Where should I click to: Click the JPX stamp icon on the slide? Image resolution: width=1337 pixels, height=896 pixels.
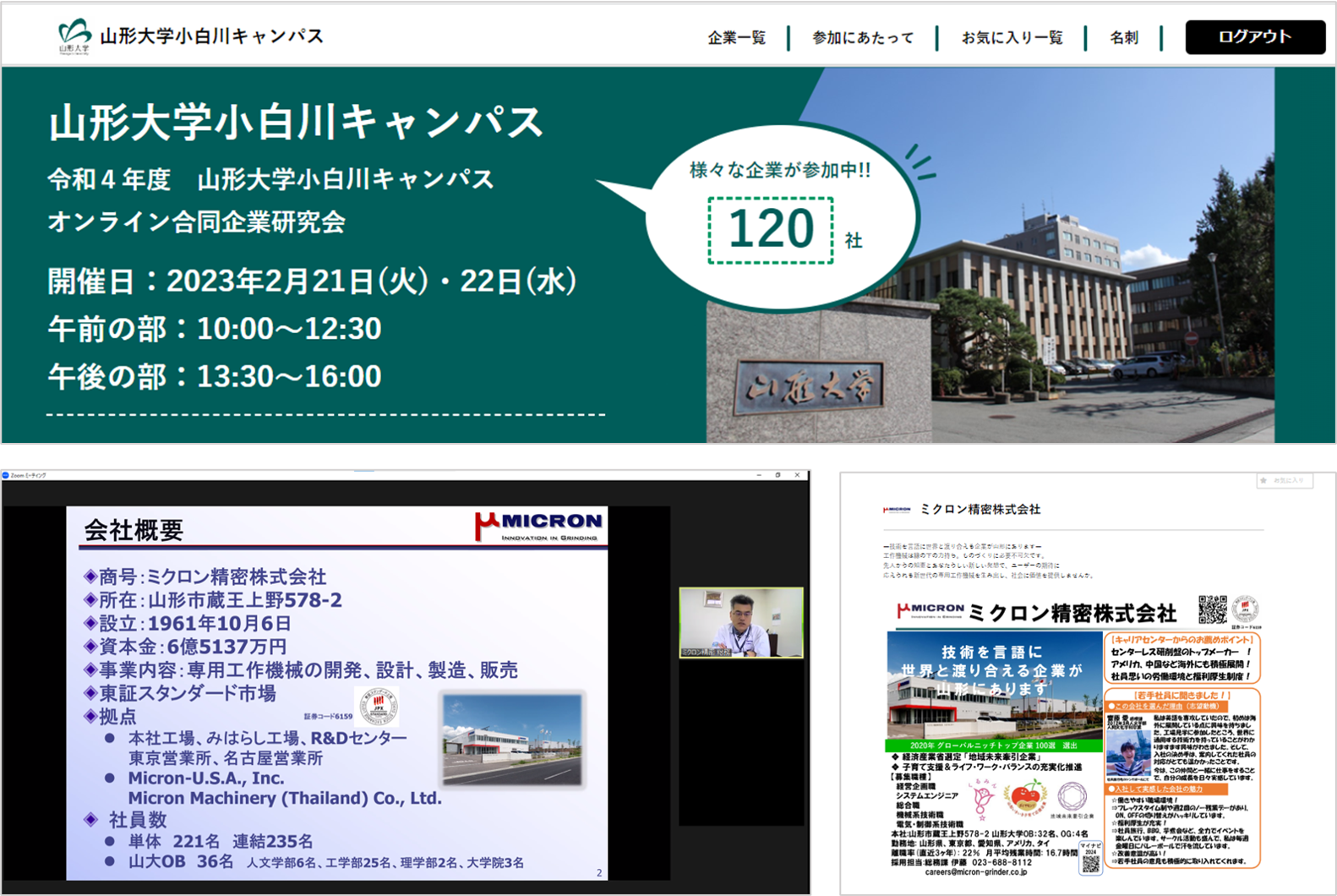[x=379, y=707]
